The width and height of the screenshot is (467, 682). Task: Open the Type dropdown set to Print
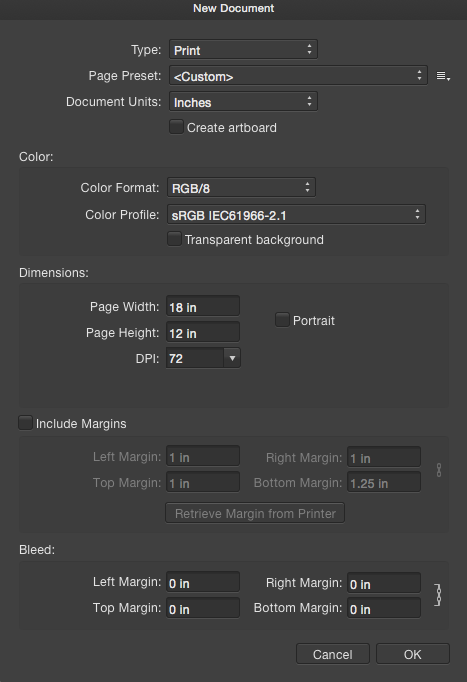243,50
